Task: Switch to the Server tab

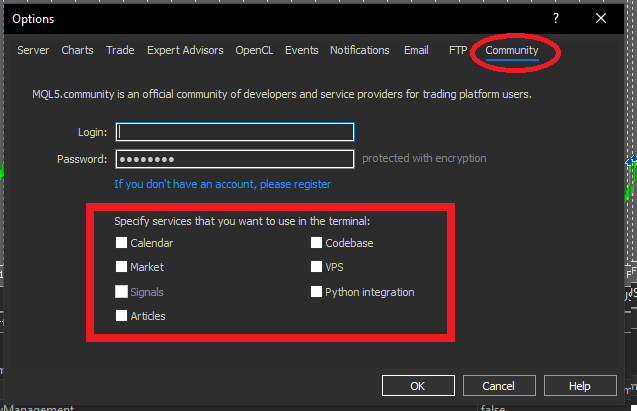Action: (x=33, y=50)
